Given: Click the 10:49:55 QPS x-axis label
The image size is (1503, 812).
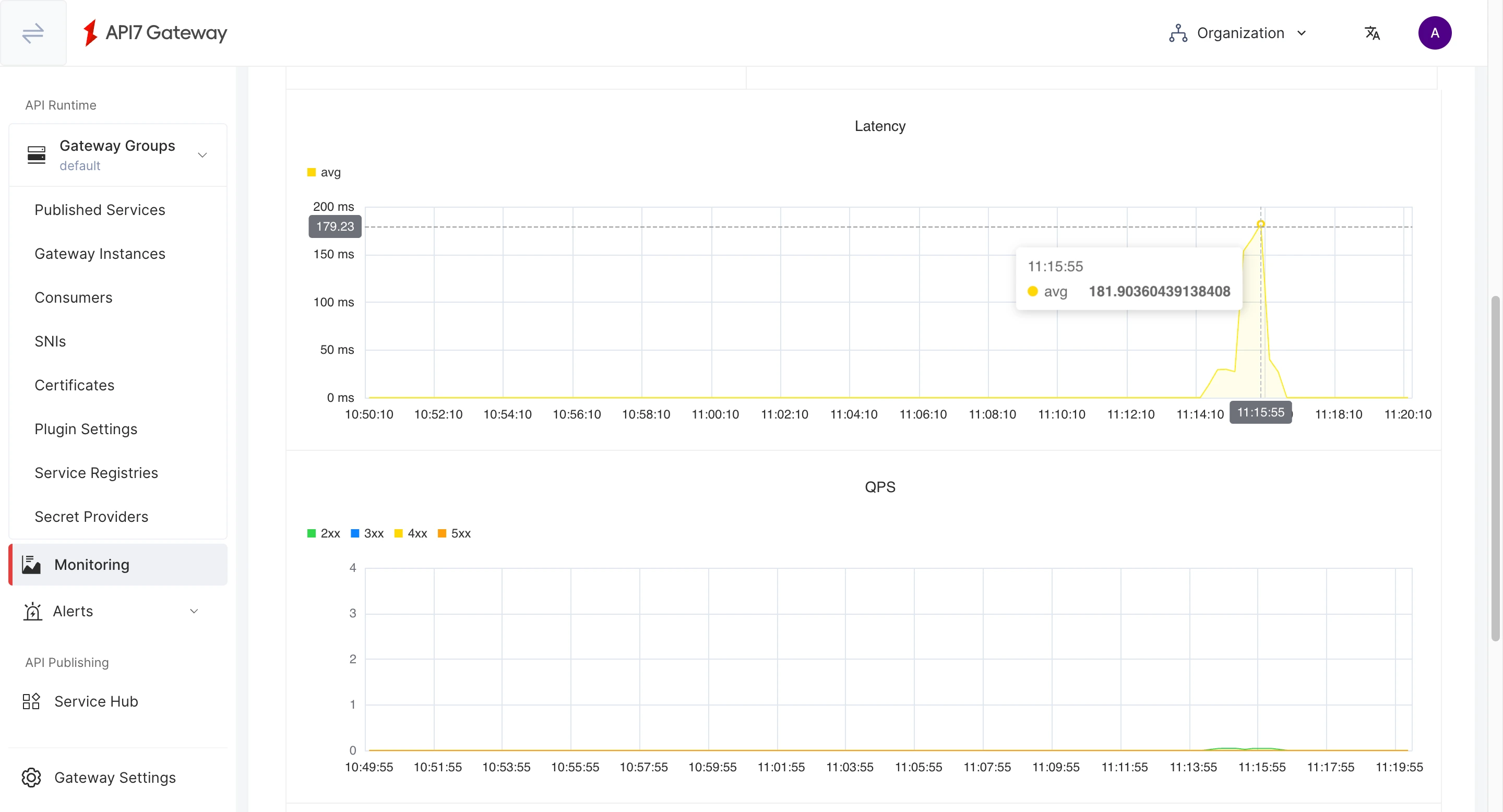Looking at the screenshot, I should 369,767.
